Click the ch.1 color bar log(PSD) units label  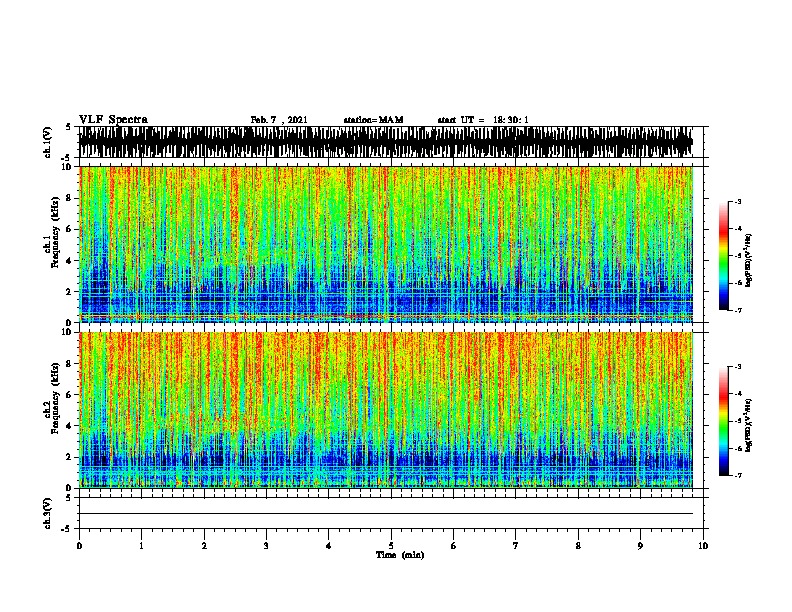[x=748, y=261]
